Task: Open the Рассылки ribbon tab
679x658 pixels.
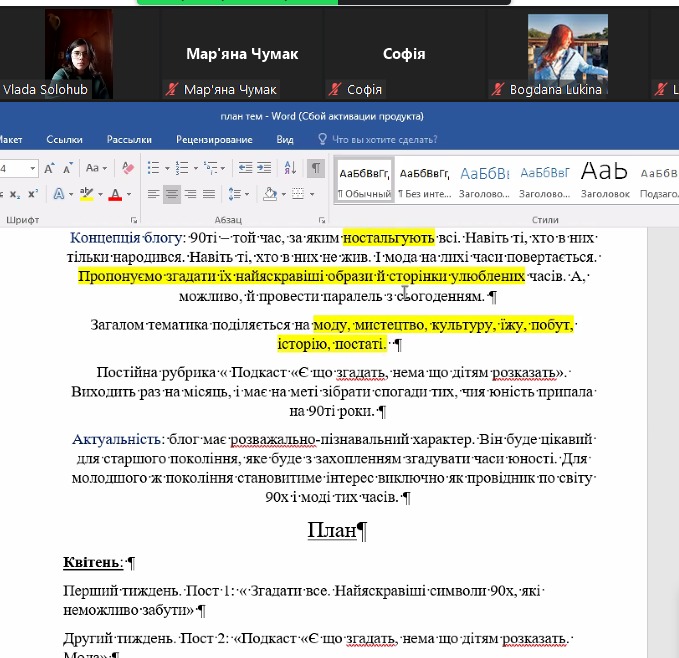Action: point(129,140)
